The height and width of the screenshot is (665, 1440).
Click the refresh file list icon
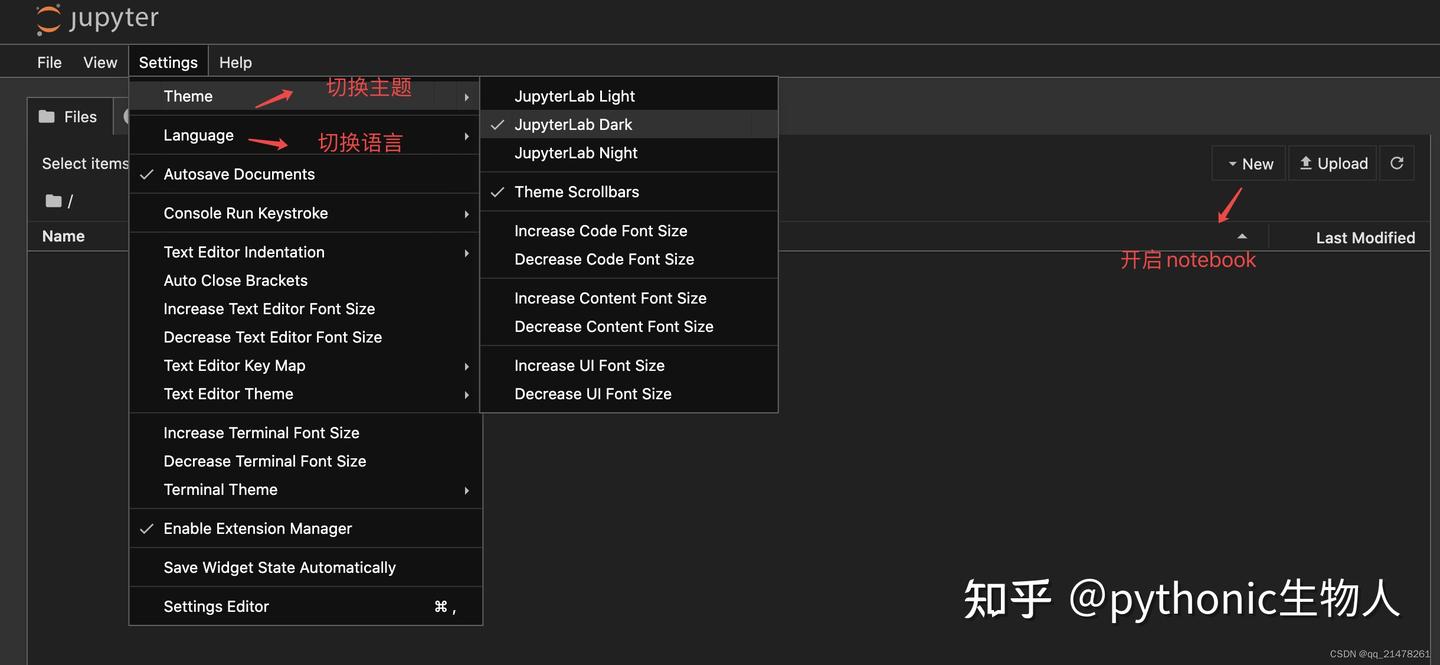click(x=1397, y=162)
